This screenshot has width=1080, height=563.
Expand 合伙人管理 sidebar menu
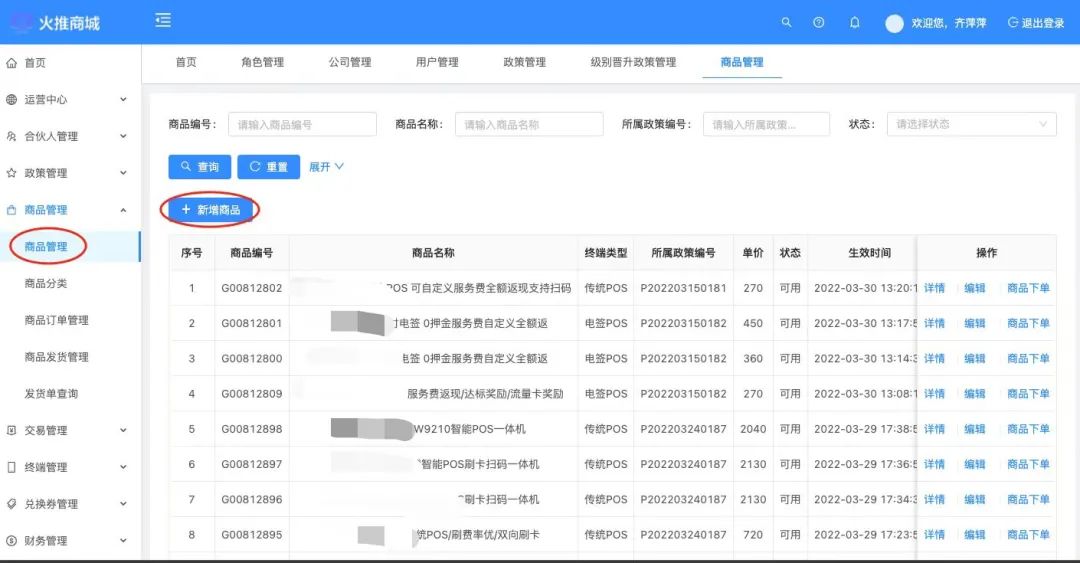[x=70, y=136]
